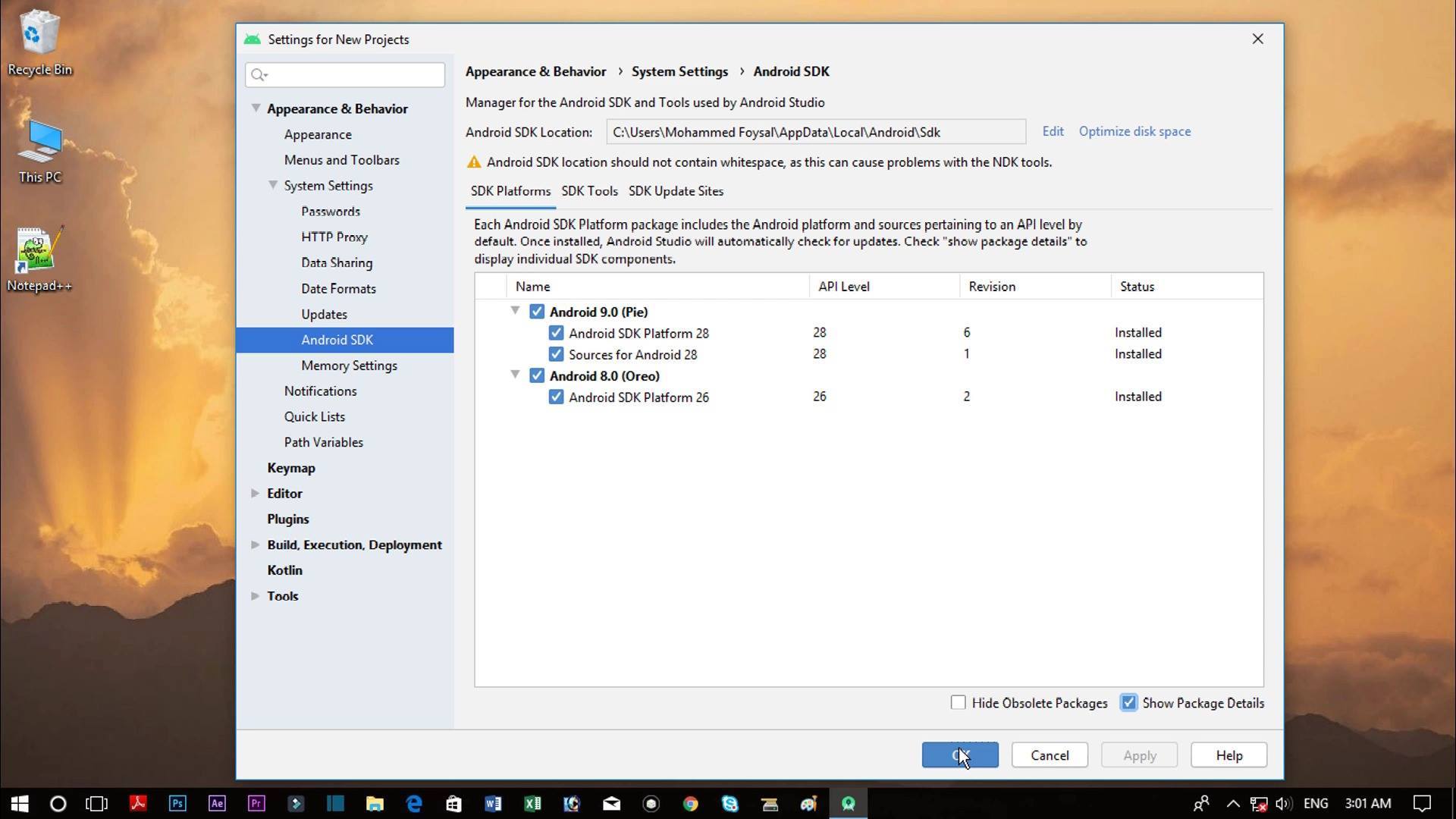
Task: Cancel the settings dialog
Action: [1050, 755]
